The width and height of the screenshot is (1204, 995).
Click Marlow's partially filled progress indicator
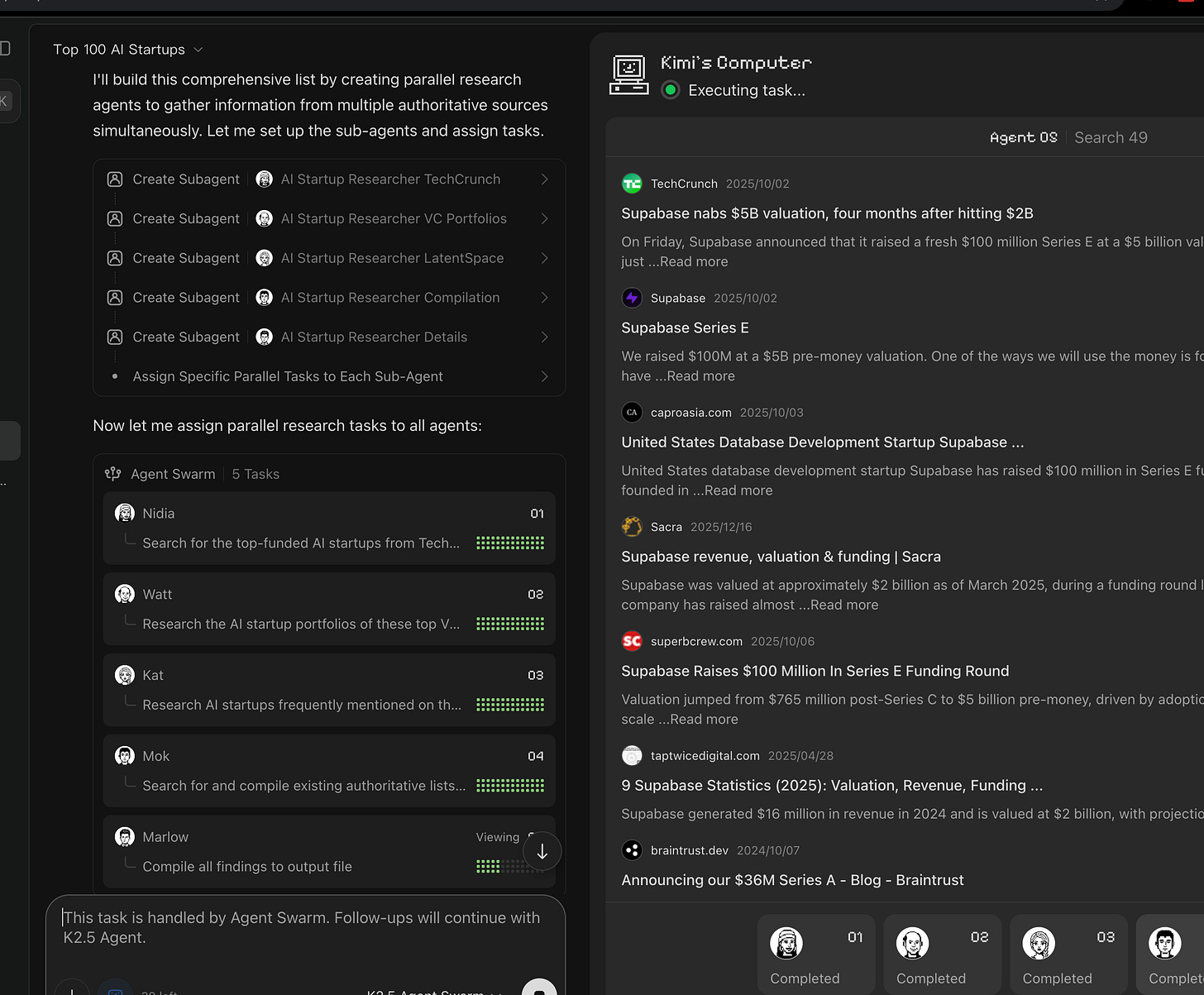pos(509,866)
